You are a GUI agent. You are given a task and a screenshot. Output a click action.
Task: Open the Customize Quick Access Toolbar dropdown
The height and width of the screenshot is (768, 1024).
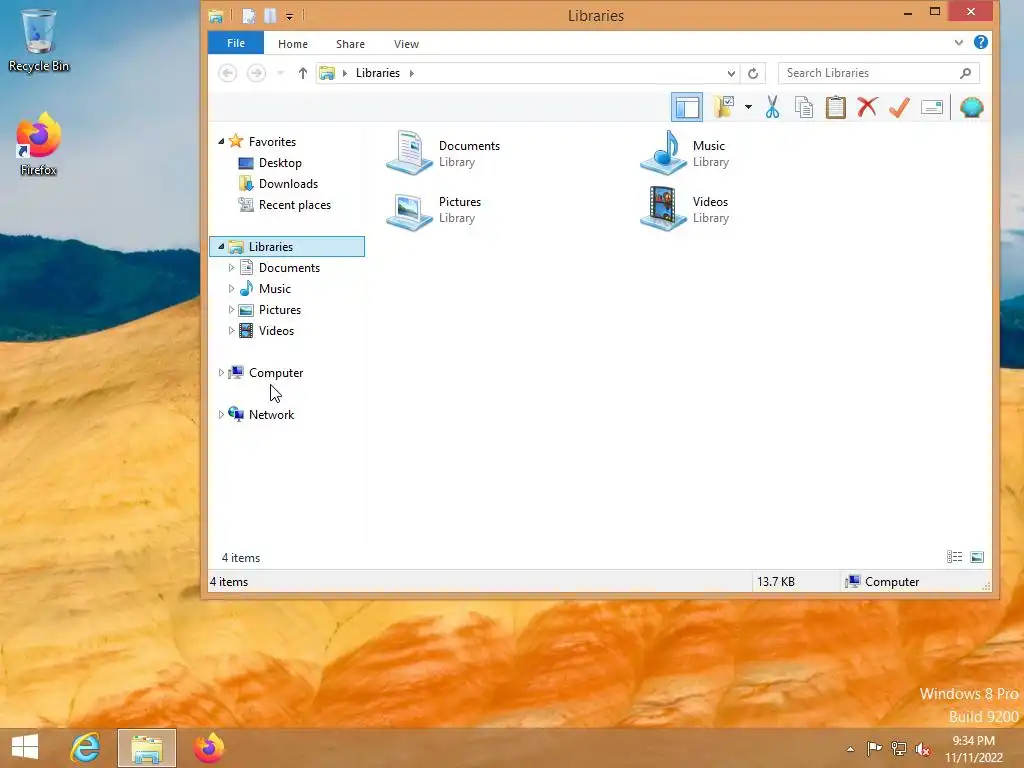coord(289,16)
